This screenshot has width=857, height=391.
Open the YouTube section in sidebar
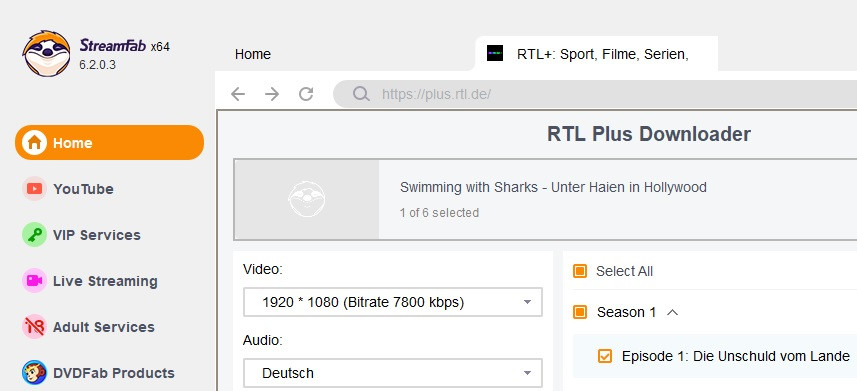click(83, 189)
